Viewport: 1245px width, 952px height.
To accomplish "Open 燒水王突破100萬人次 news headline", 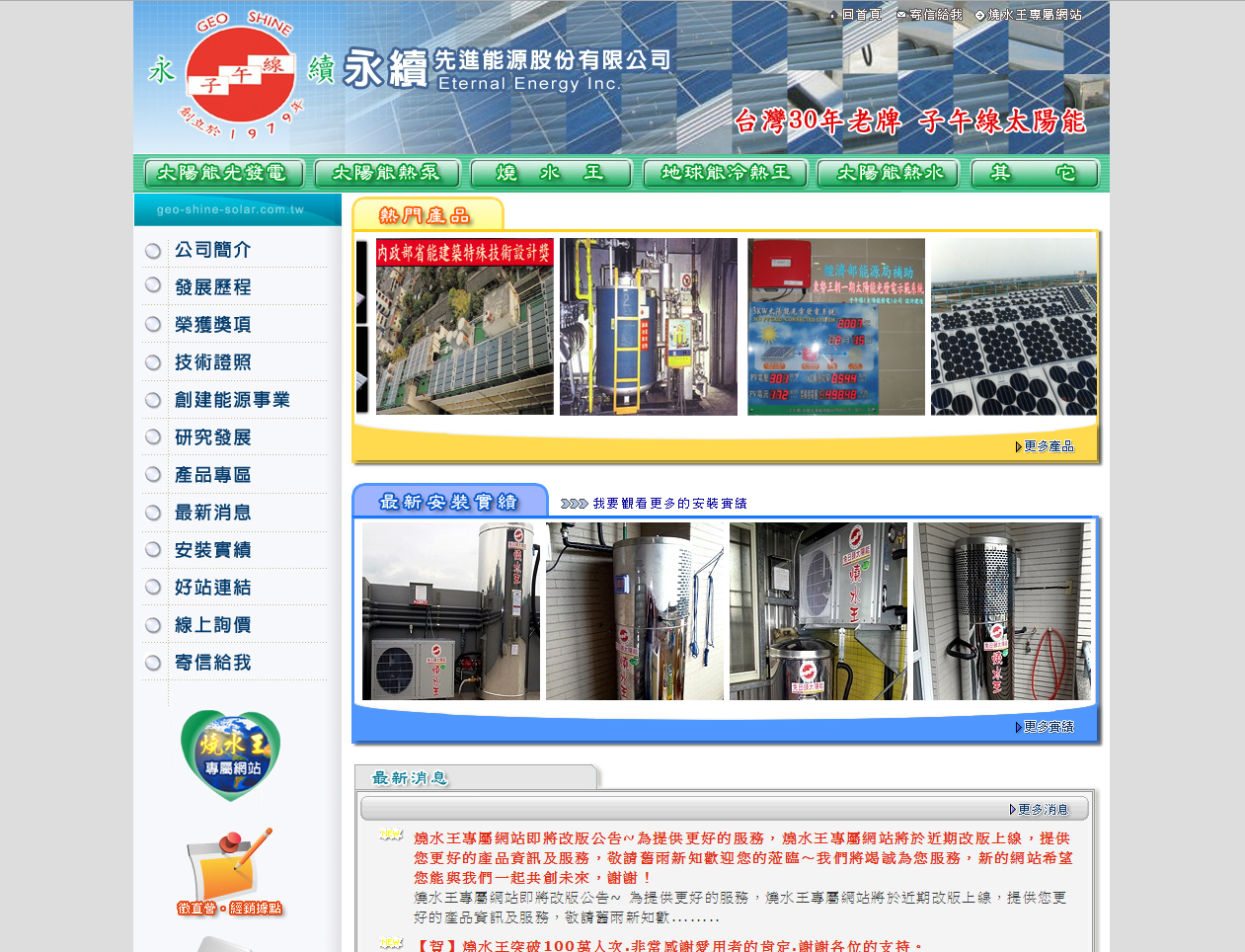I will point(669,945).
